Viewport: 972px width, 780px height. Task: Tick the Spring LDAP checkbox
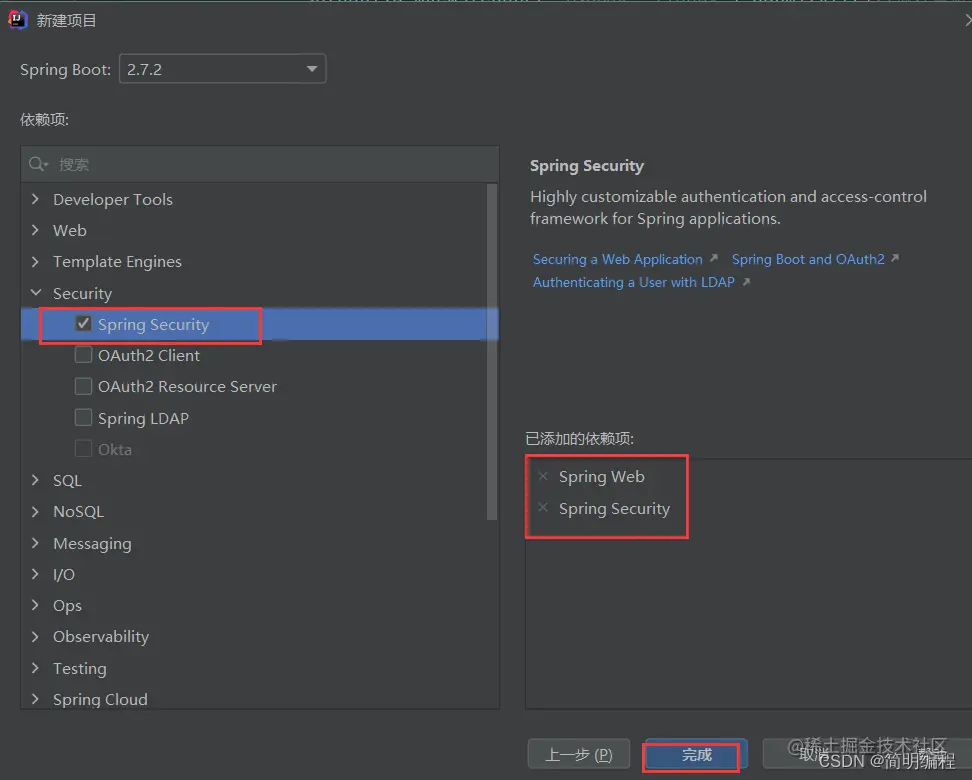pos(83,417)
